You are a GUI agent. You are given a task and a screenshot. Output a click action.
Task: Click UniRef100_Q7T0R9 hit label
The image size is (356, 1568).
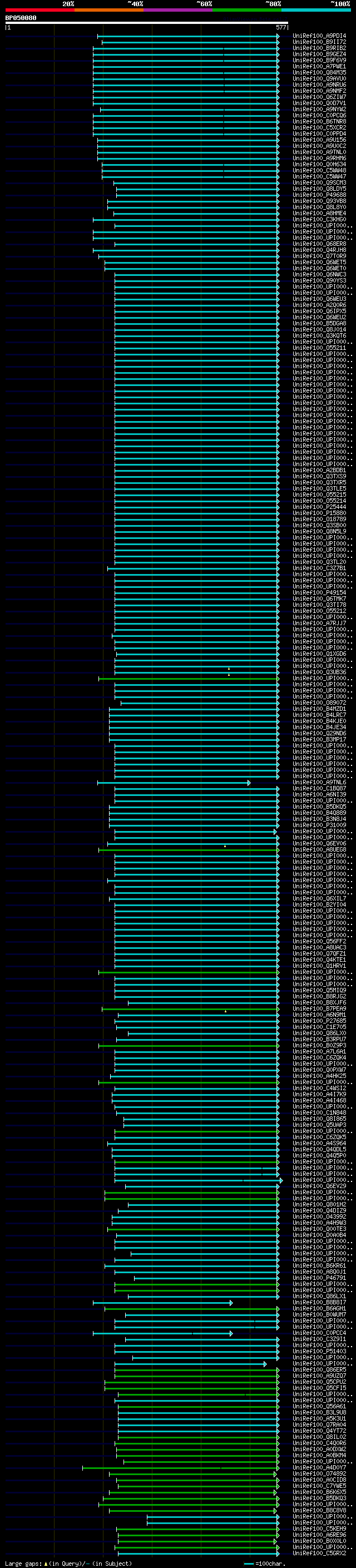319,256
